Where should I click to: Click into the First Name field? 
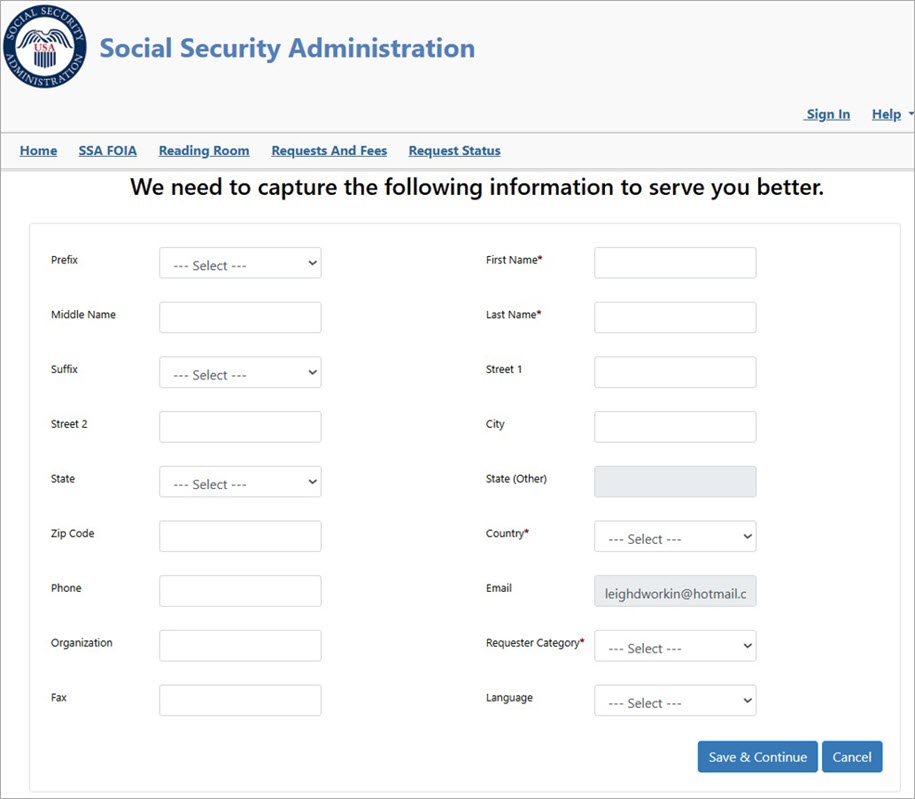coord(674,262)
